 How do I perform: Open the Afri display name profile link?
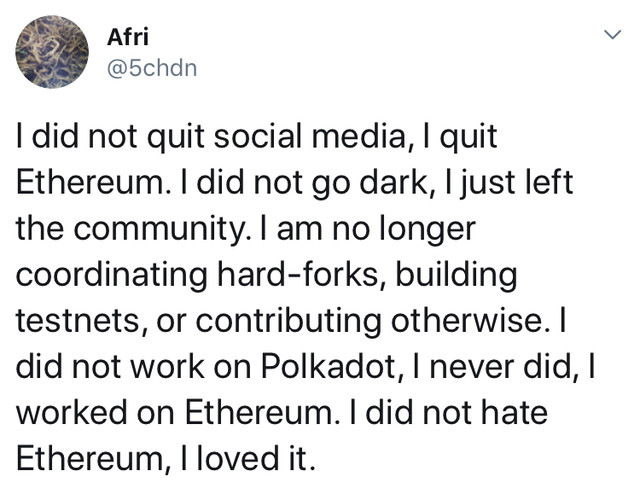pyautogui.click(x=128, y=37)
